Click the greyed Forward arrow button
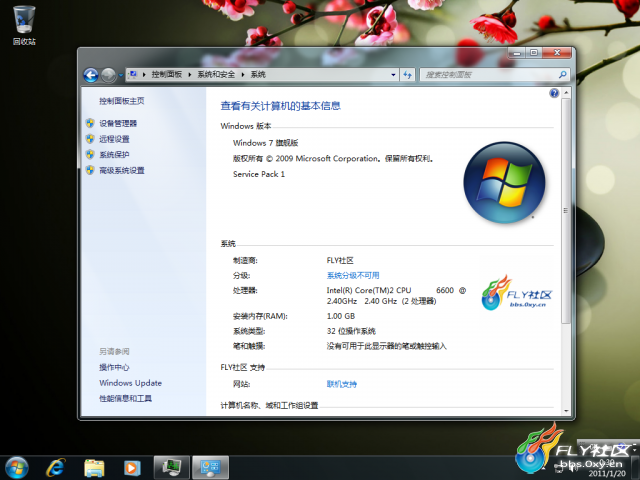The height and width of the screenshot is (480, 640). coord(108,75)
